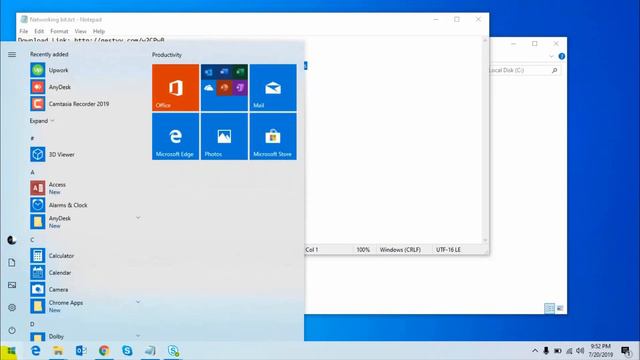Click the Office tile
The width and height of the screenshot is (640, 360).
[x=176, y=87]
